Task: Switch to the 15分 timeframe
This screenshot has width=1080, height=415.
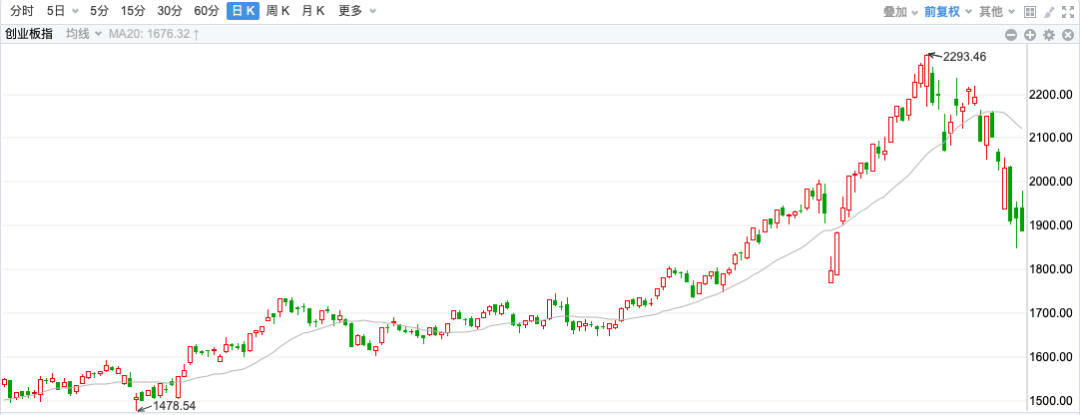Action: tap(132, 11)
